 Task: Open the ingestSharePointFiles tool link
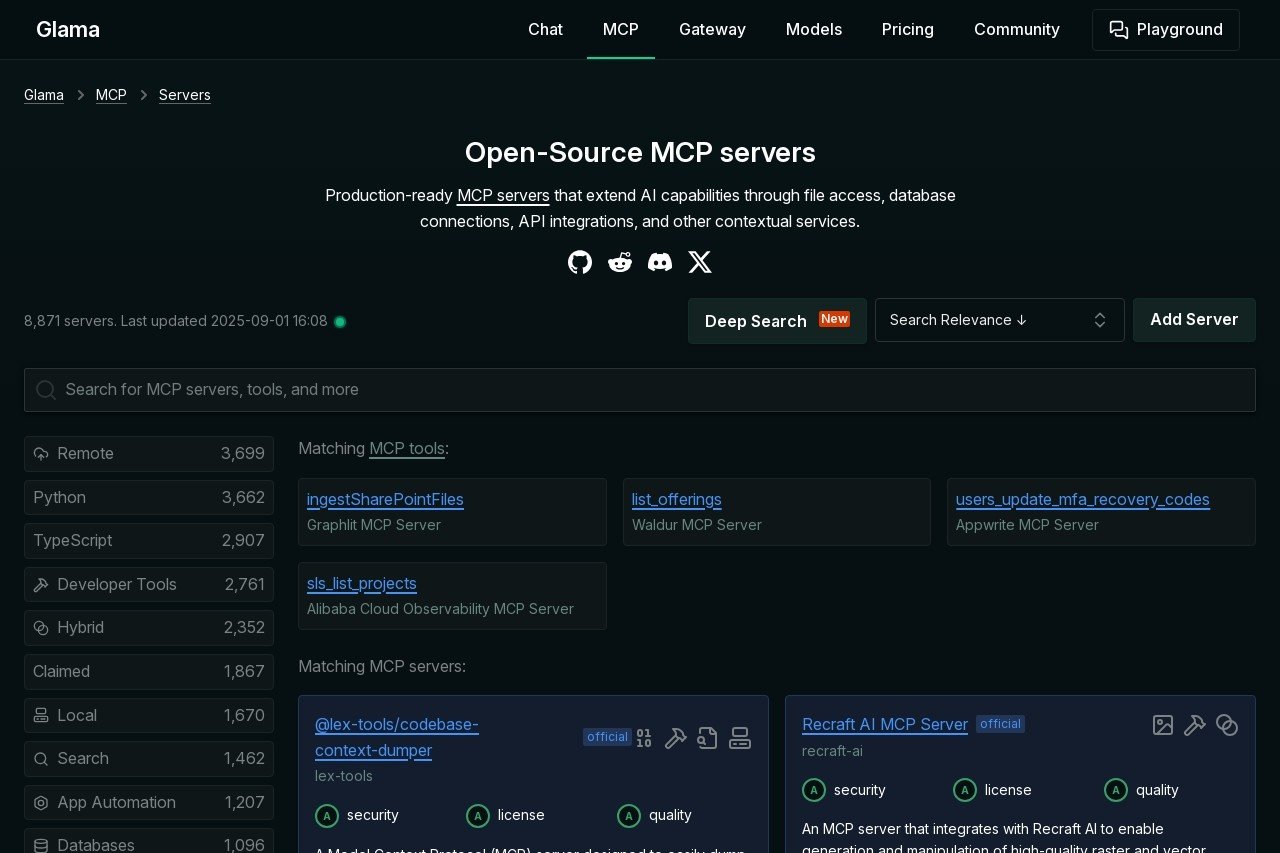[x=385, y=500]
